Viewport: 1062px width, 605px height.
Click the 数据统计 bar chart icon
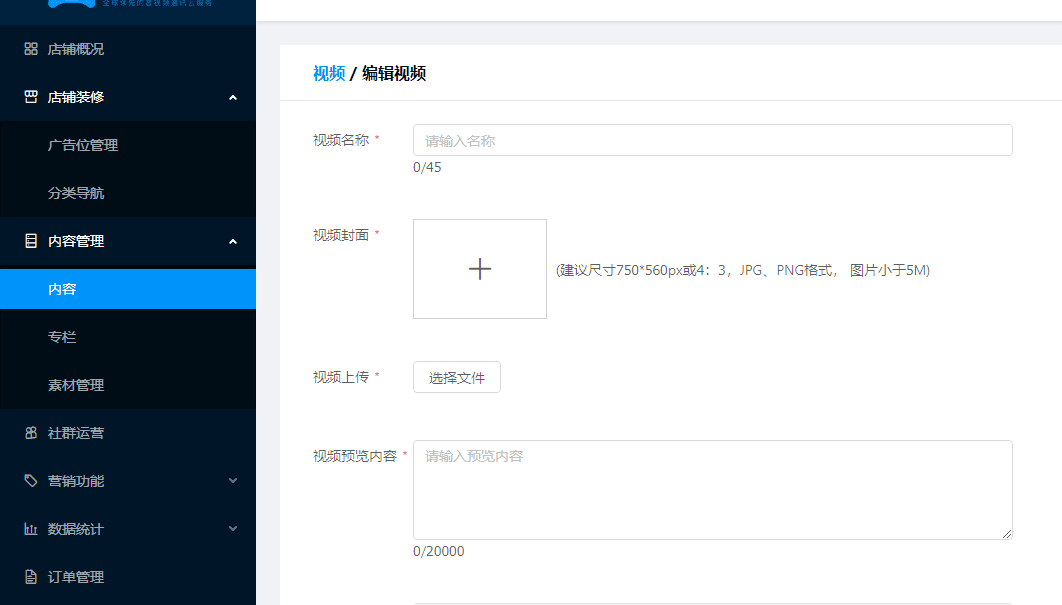(x=31, y=529)
